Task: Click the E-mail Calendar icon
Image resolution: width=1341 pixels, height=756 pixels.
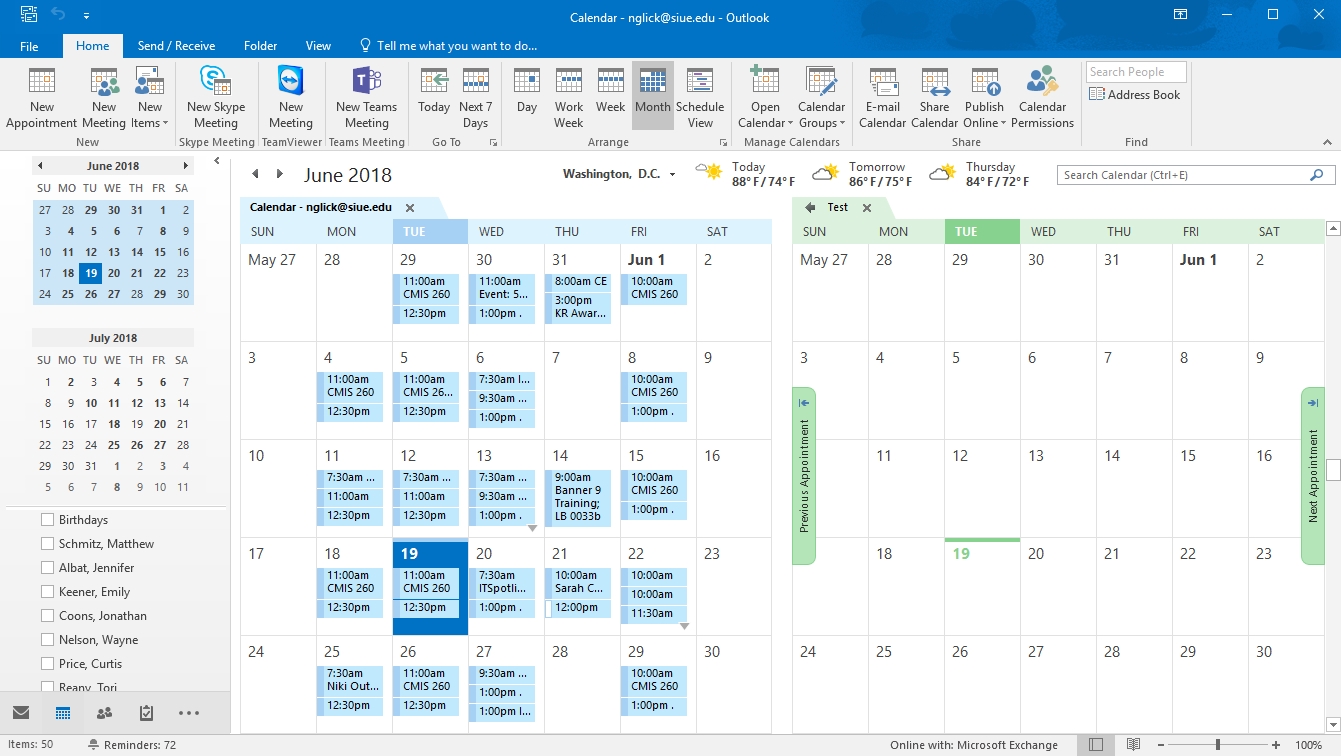Action: click(x=882, y=97)
